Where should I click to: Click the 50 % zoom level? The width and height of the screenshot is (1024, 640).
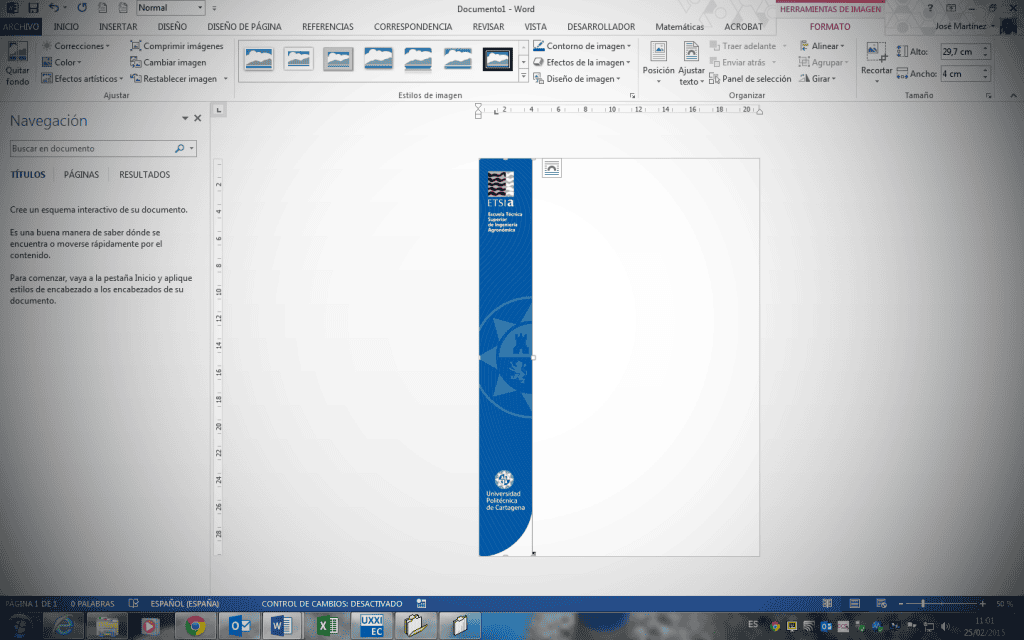pyautogui.click(x=1004, y=603)
